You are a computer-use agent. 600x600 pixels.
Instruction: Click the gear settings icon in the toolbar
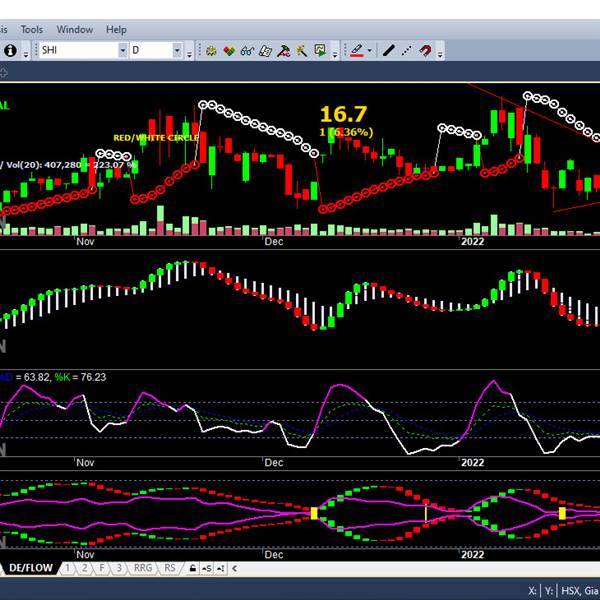tap(211, 50)
